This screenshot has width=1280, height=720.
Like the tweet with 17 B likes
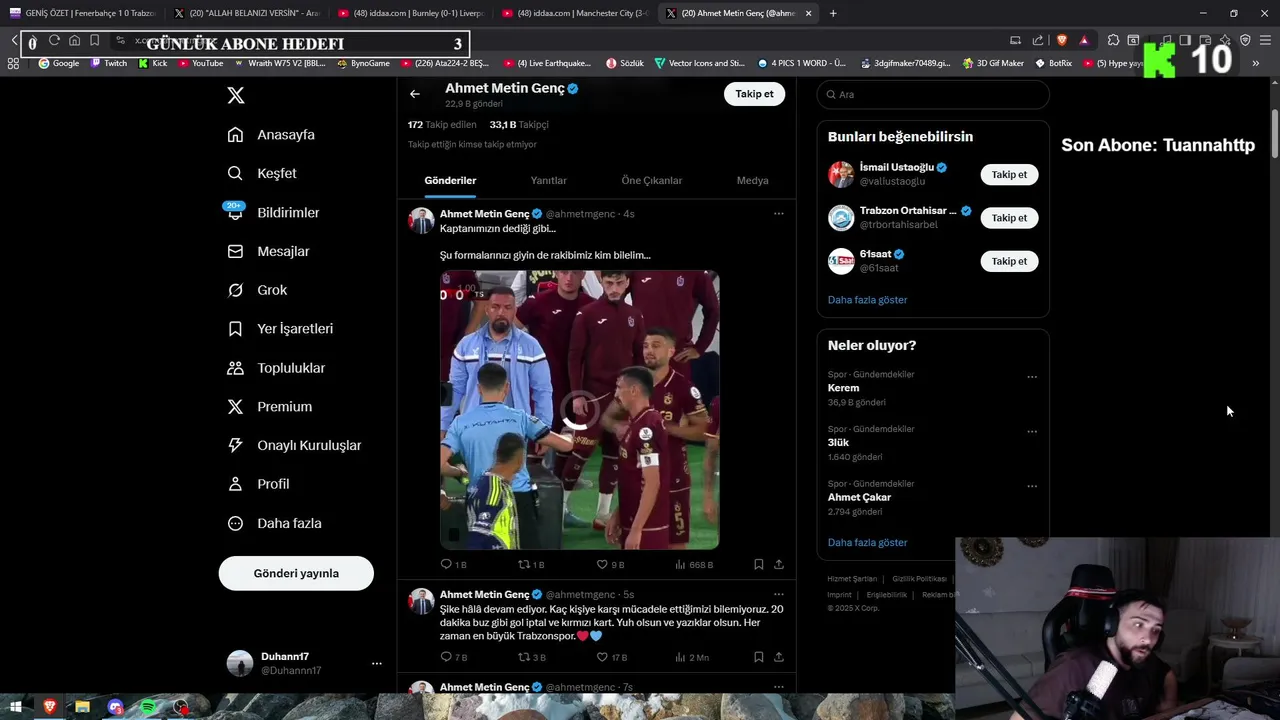(x=611, y=657)
